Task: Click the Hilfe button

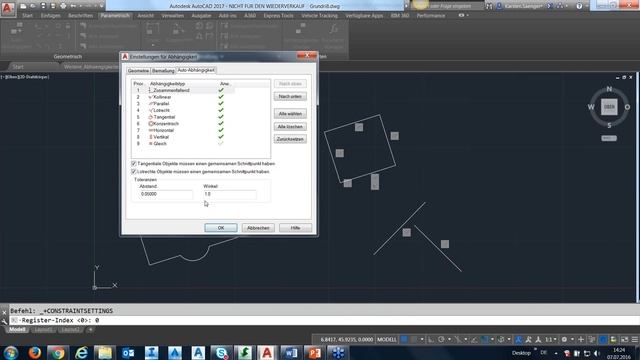Action: click(x=296, y=228)
